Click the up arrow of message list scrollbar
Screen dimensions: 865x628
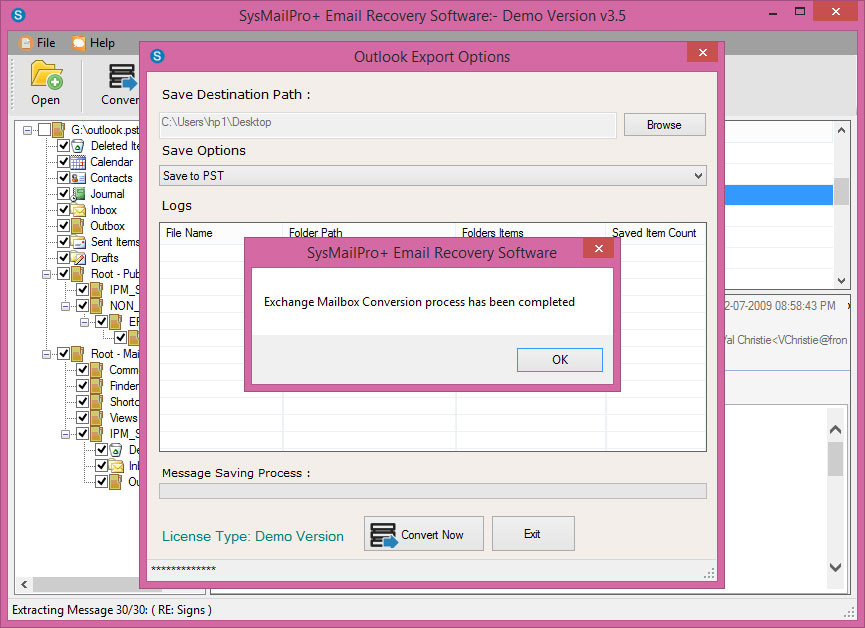click(841, 131)
